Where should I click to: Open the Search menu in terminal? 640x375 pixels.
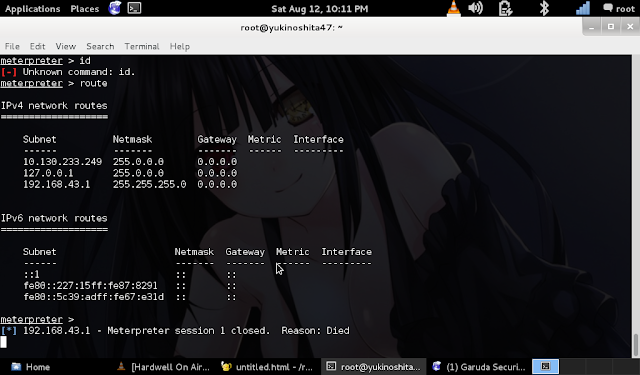tap(100, 47)
